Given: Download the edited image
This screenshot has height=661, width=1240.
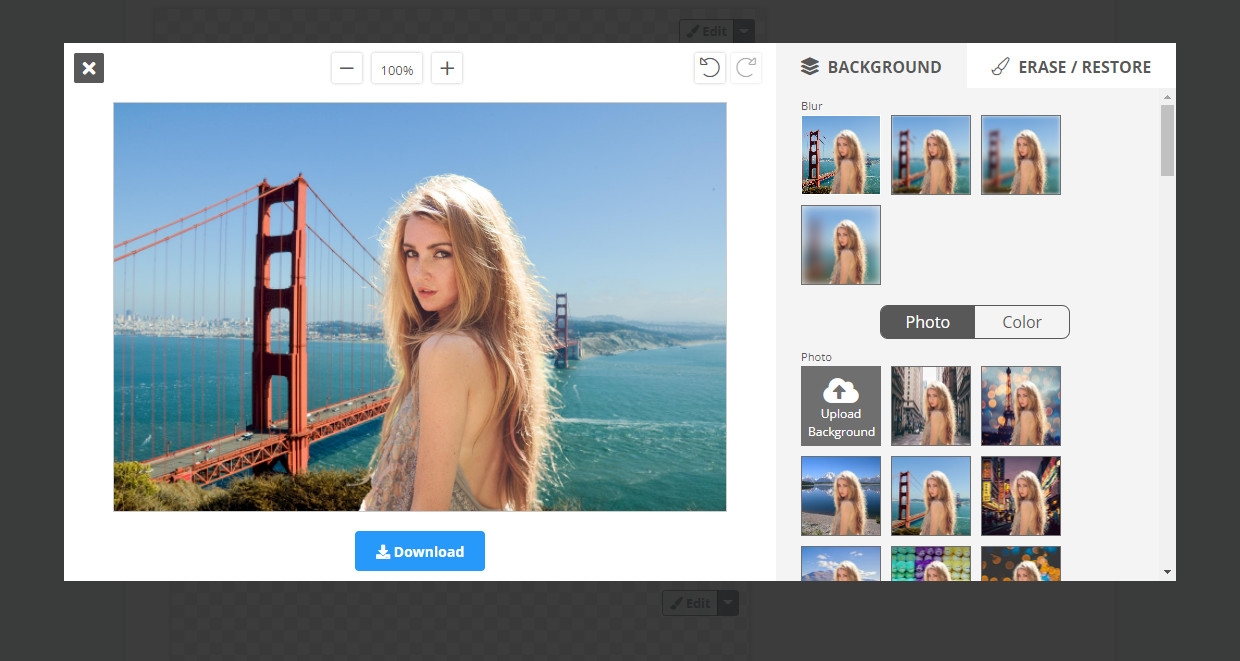Looking at the screenshot, I should click(420, 551).
